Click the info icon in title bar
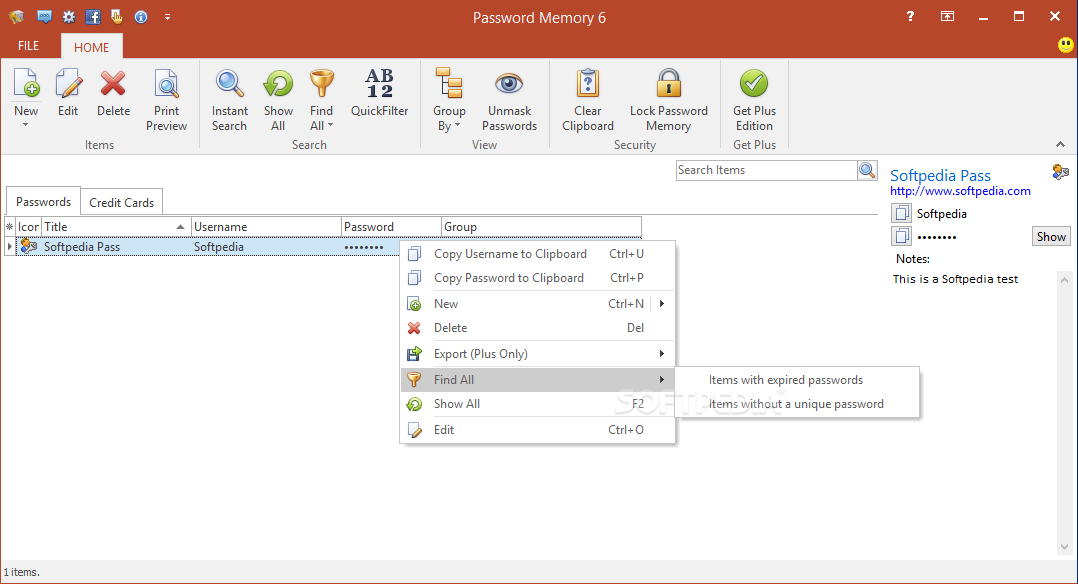1078x584 pixels. pos(141,17)
